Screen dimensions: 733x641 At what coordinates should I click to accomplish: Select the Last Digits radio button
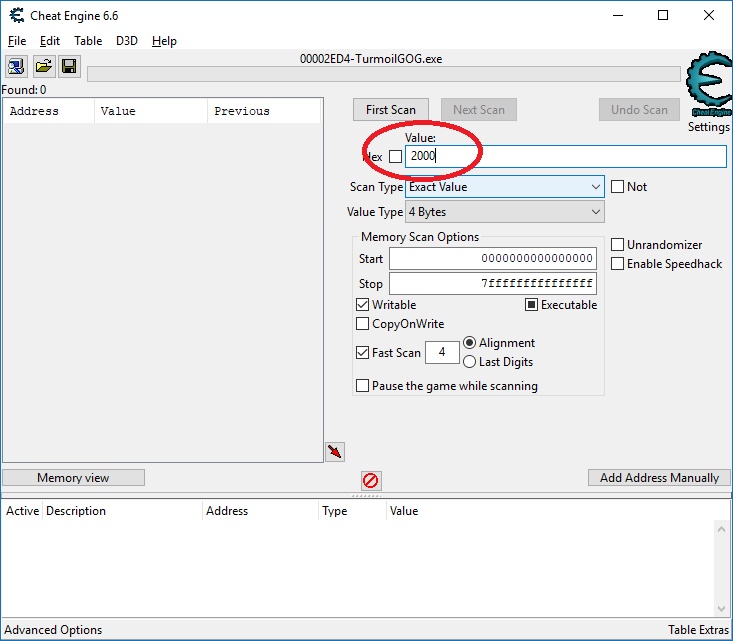pos(469,362)
